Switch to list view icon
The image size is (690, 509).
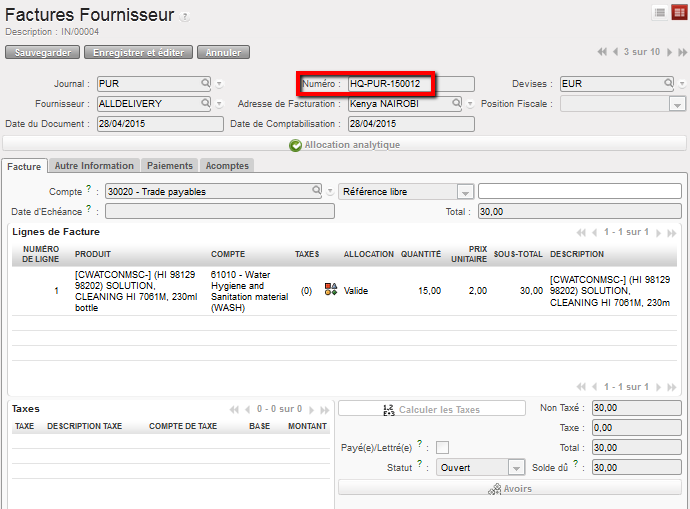[x=660, y=12]
